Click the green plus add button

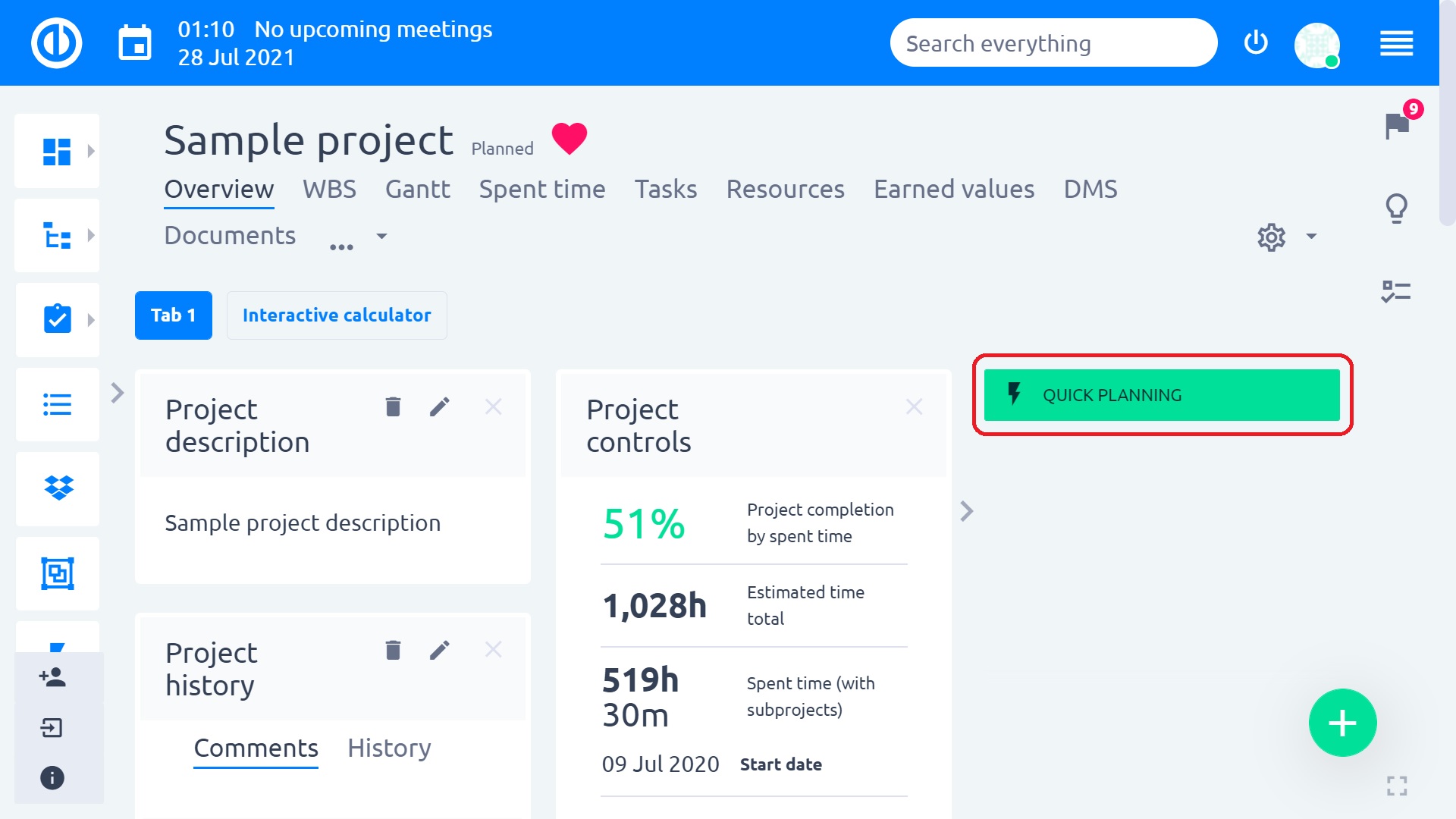(1342, 723)
